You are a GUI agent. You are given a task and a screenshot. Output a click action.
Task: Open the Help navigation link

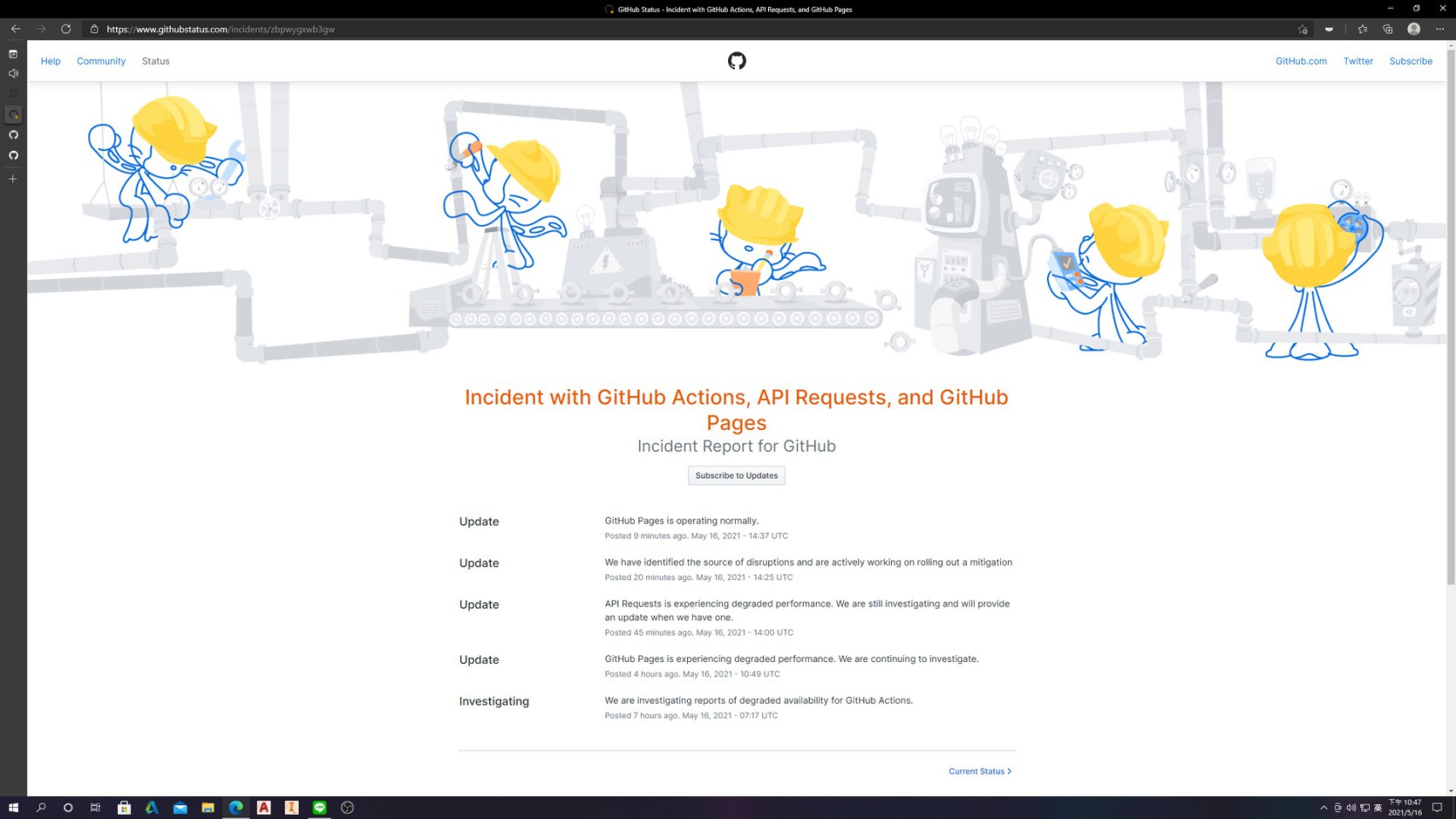coord(50,61)
